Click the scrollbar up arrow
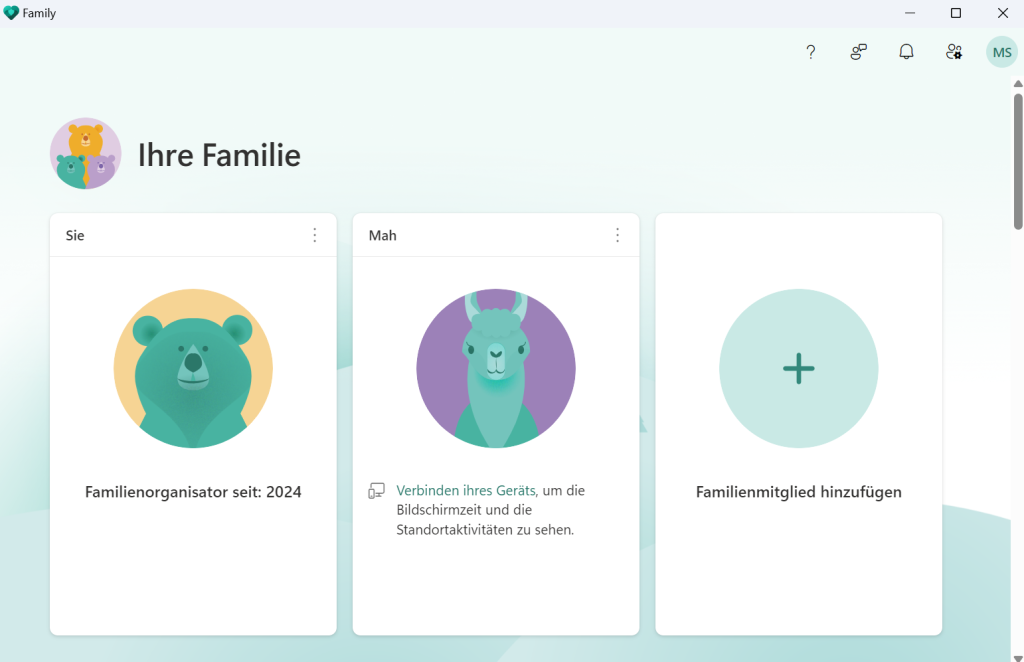This screenshot has width=1024, height=662. tap(1017, 84)
